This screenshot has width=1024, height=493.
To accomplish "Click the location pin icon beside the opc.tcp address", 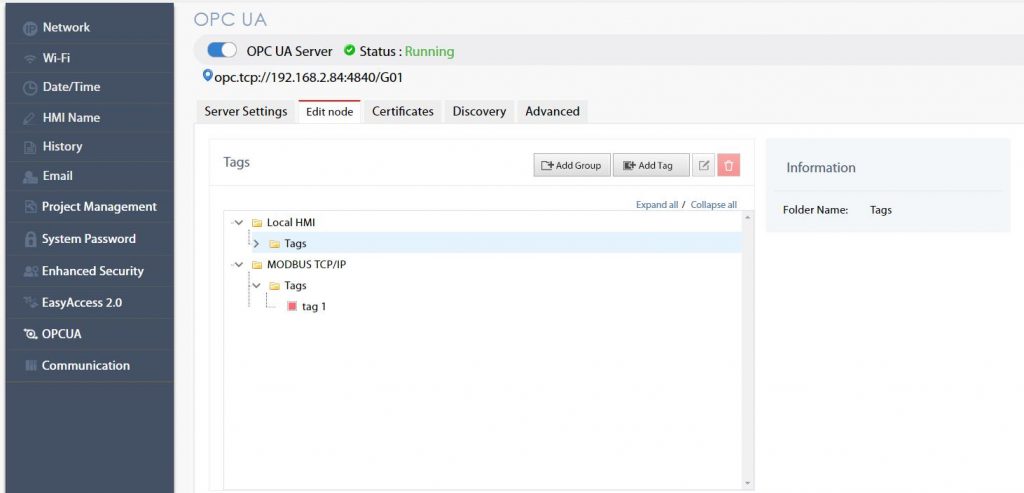I will 208,76.
